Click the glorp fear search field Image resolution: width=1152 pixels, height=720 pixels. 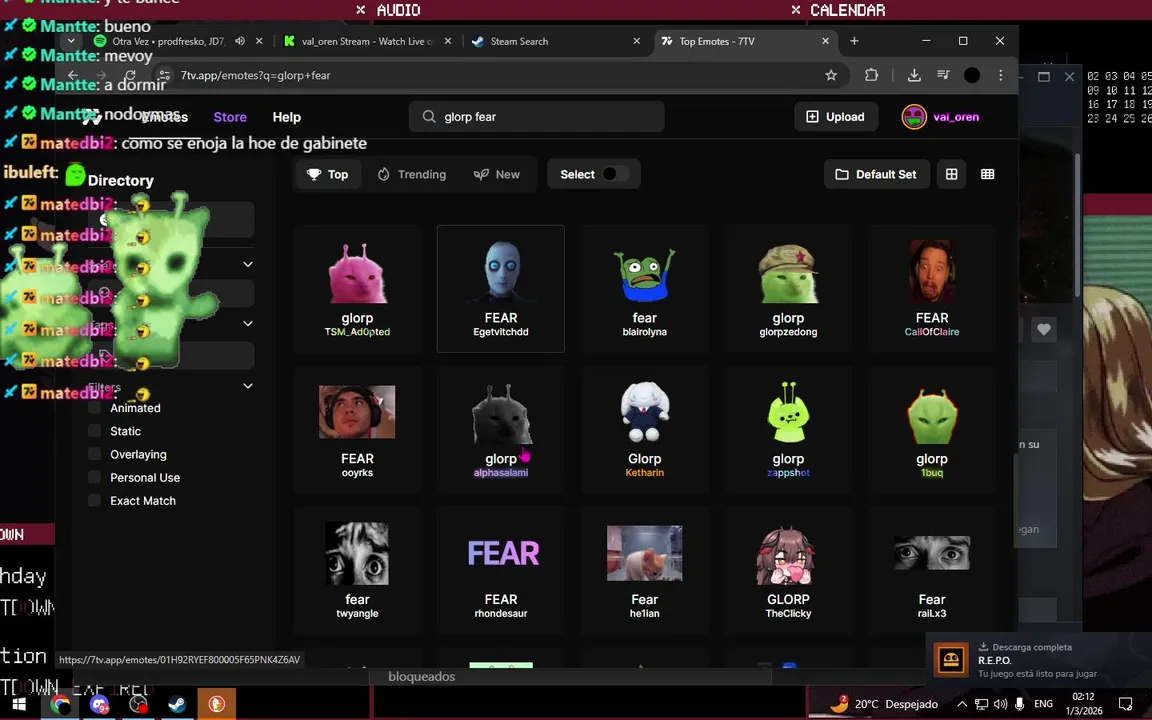coord(536,116)
